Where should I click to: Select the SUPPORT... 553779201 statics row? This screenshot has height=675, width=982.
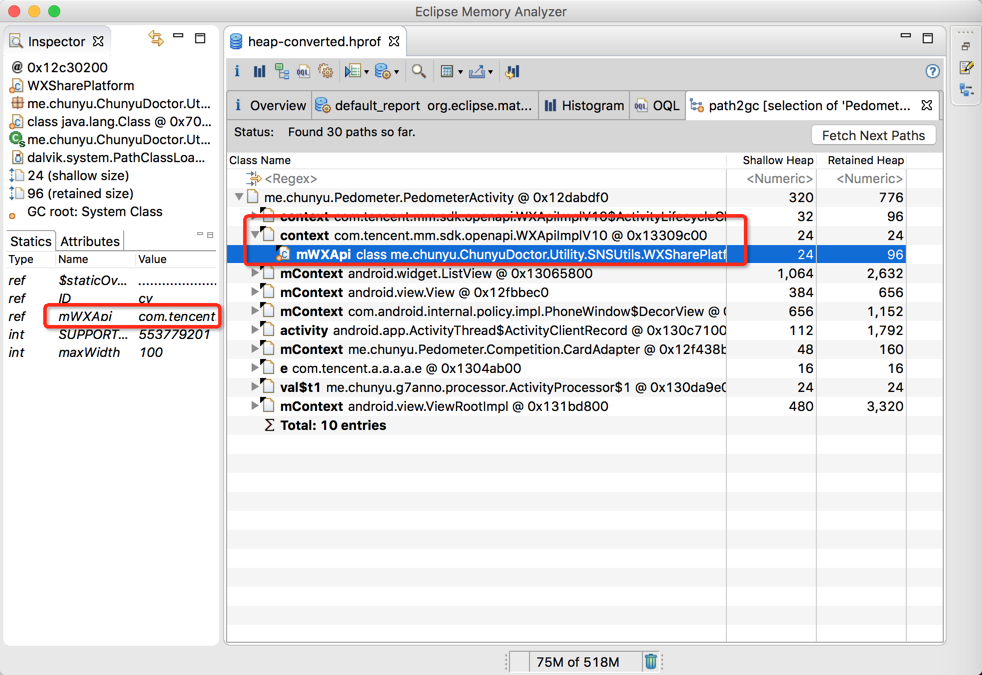[x=111, y=334]
